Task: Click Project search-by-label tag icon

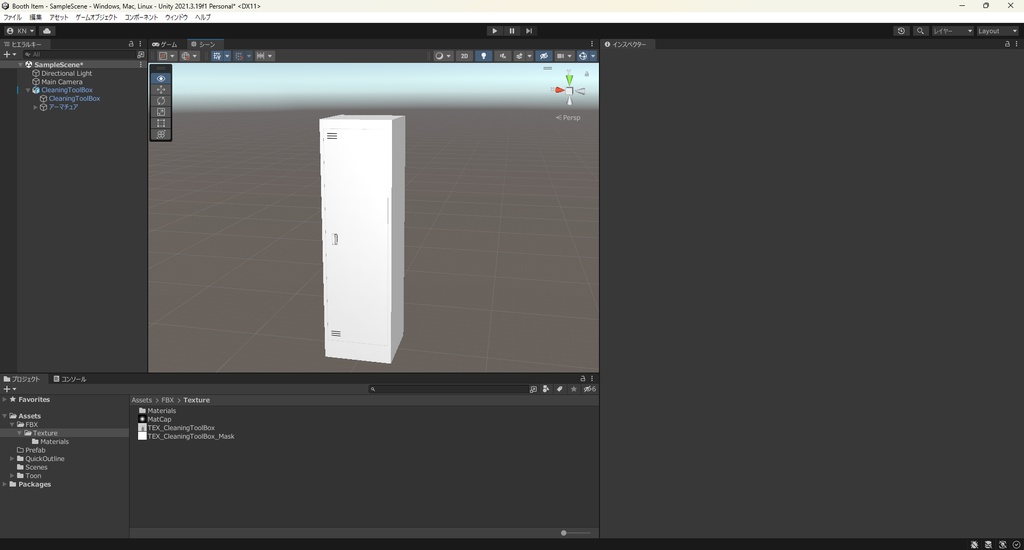Action: coord(560,389)
